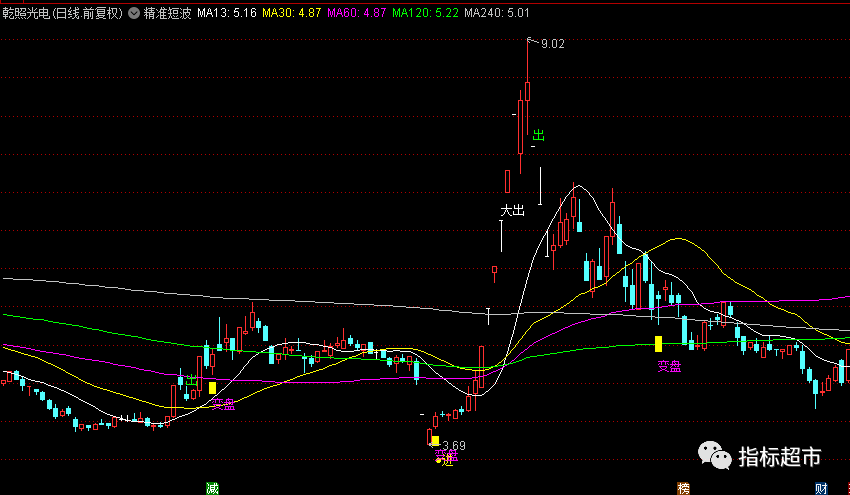850x495 pixels.
Task: Click the green 减 event marker
Action: pyautogui.click(x=212, y=488)
